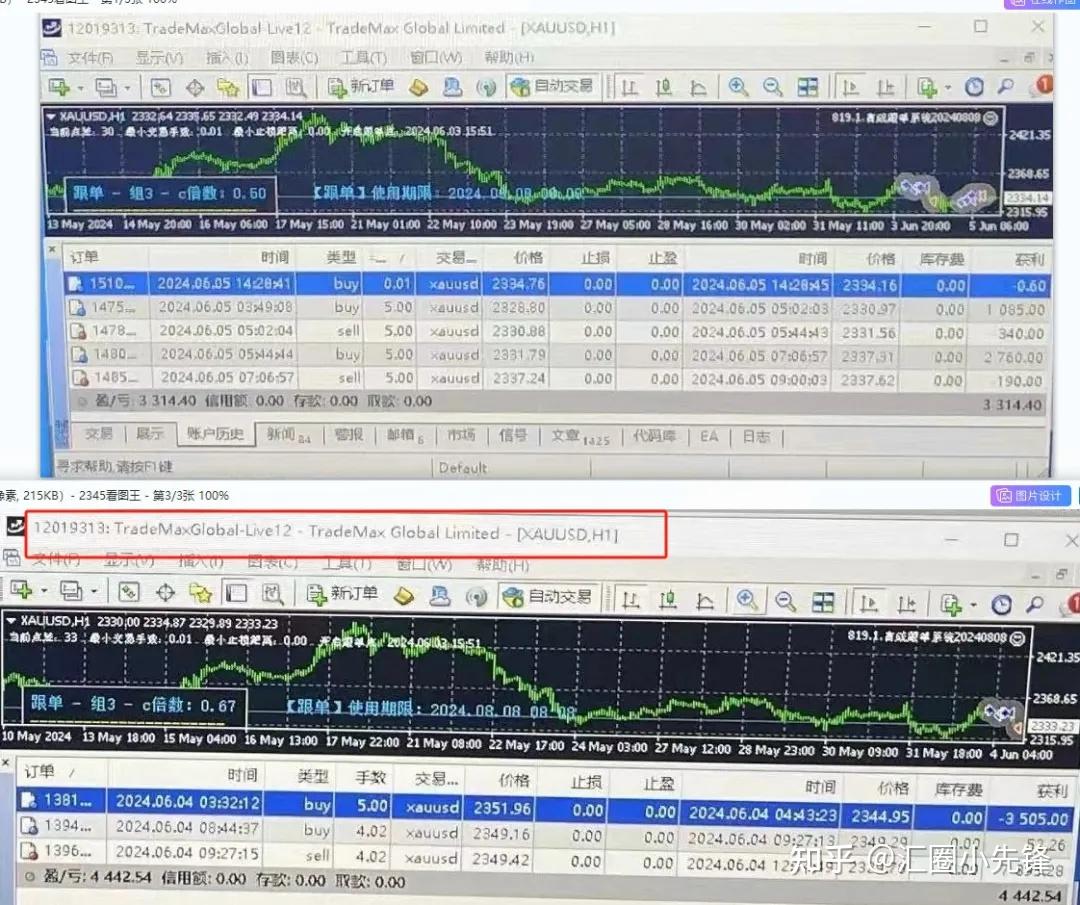Click zoom out magnifier in bottom window
1080x905 pixels.
[785, 602]
